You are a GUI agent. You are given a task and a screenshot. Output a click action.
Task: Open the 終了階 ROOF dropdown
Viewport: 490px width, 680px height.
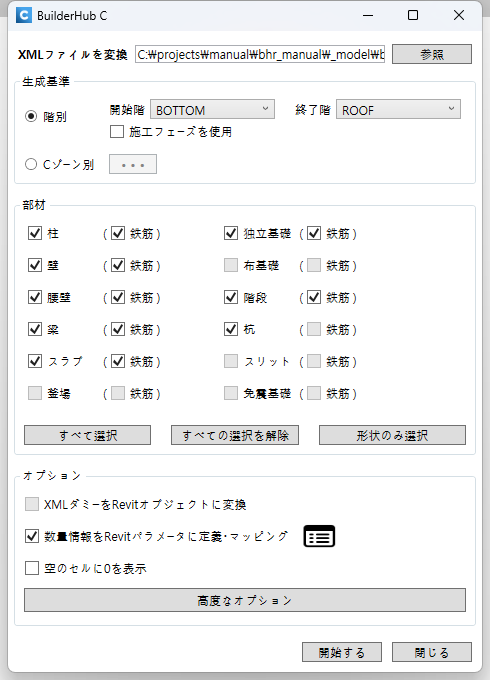398,109
